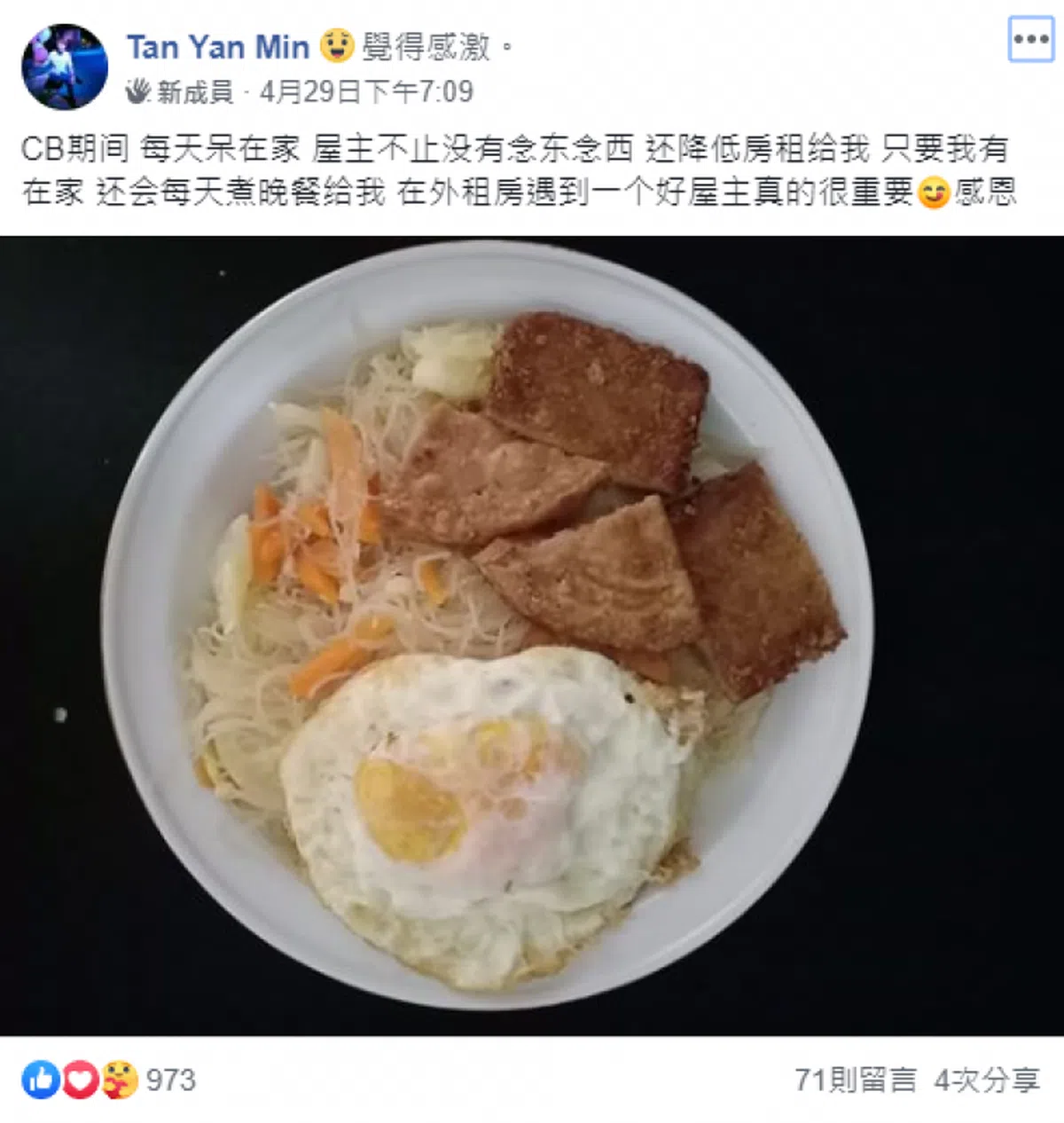Image resolution: width=1064 pixels, height=1123 pixels.
Task: Click the blue Like reaction icon
Action: point(40,1080)
